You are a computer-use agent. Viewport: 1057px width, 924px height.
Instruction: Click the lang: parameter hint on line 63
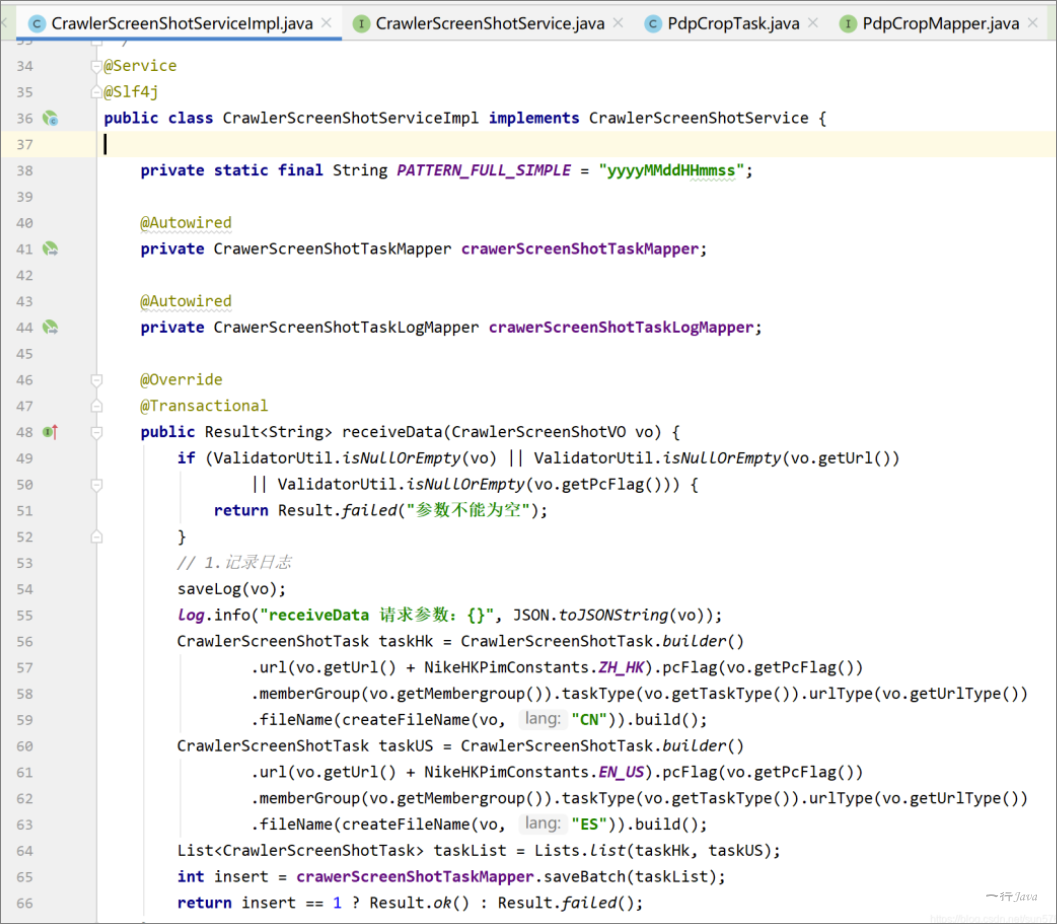point(542,824)
